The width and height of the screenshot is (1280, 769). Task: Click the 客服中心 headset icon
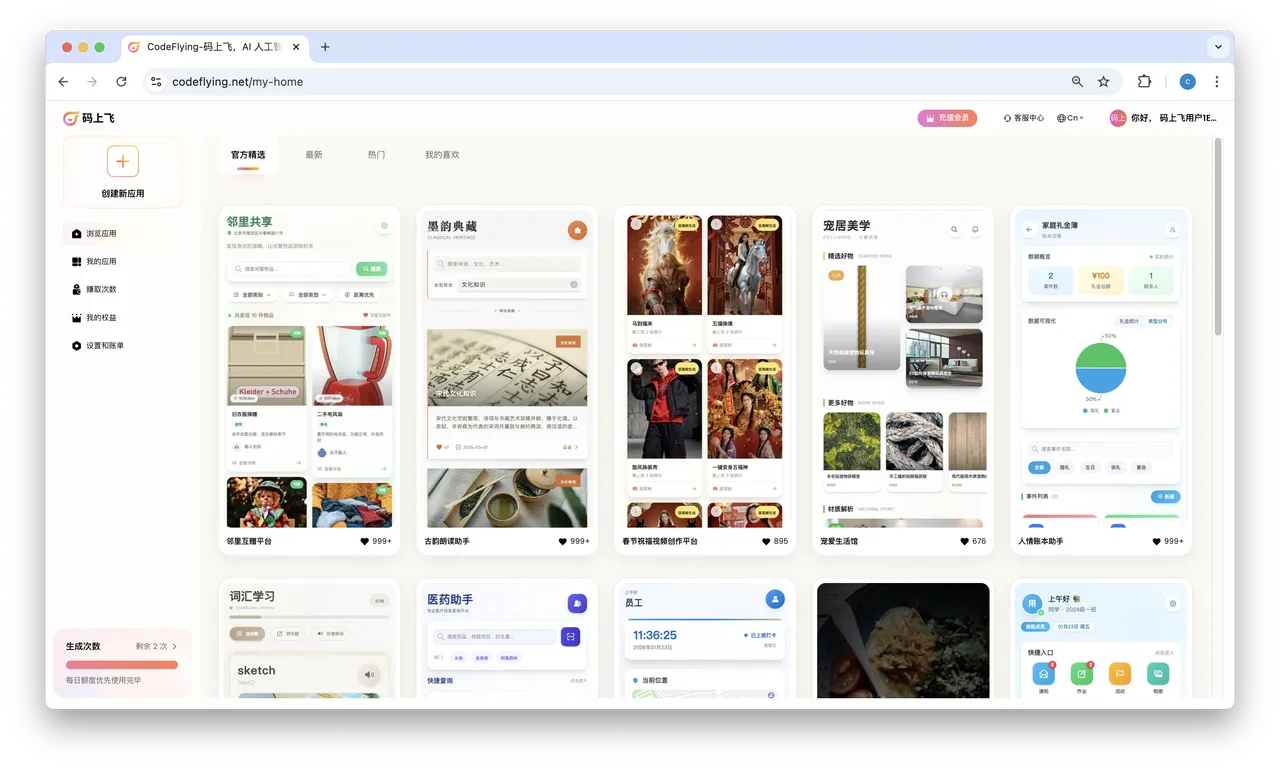coord(1008,118)
